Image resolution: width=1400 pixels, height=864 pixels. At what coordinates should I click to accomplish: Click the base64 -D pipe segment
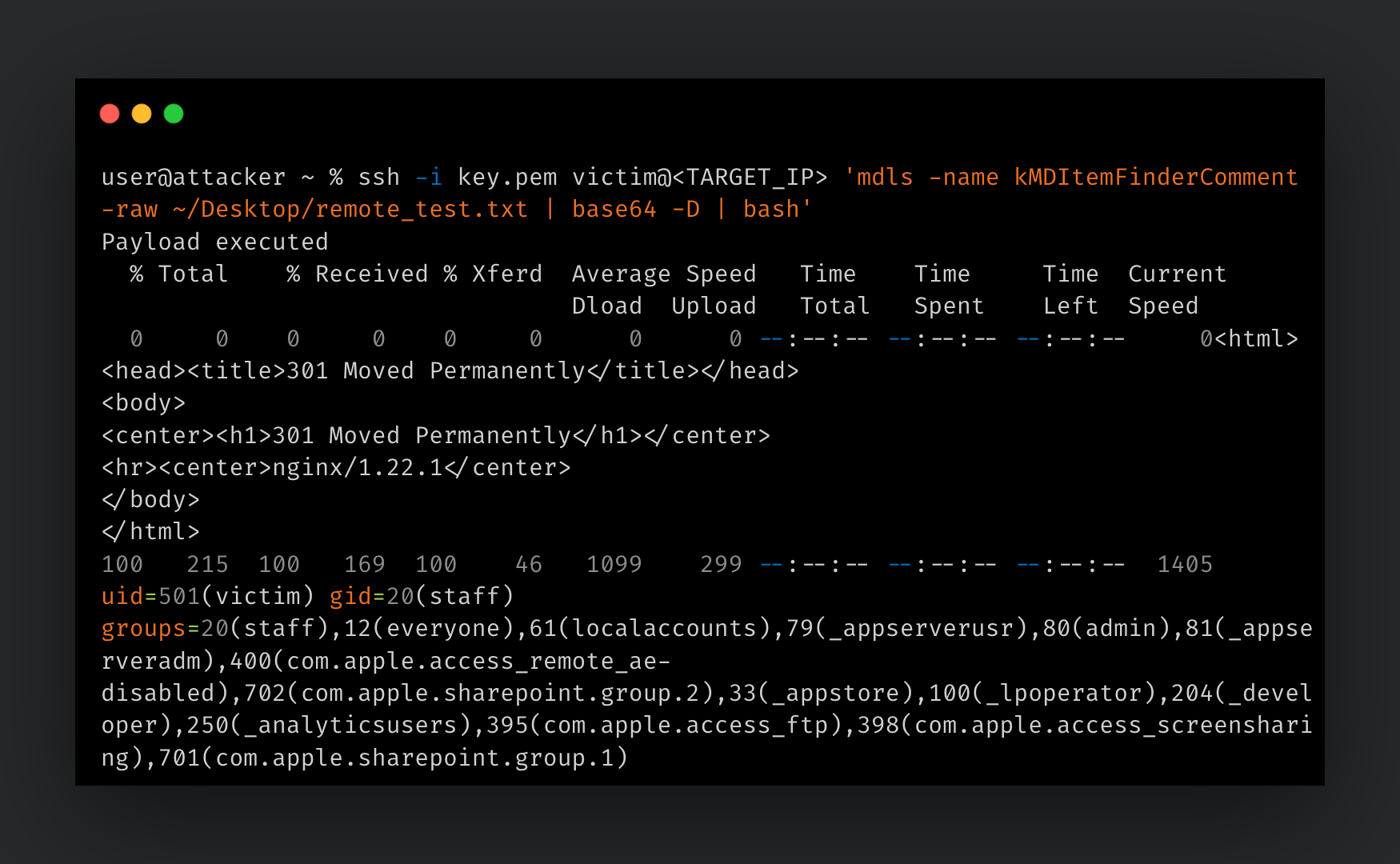coord(634,209)
